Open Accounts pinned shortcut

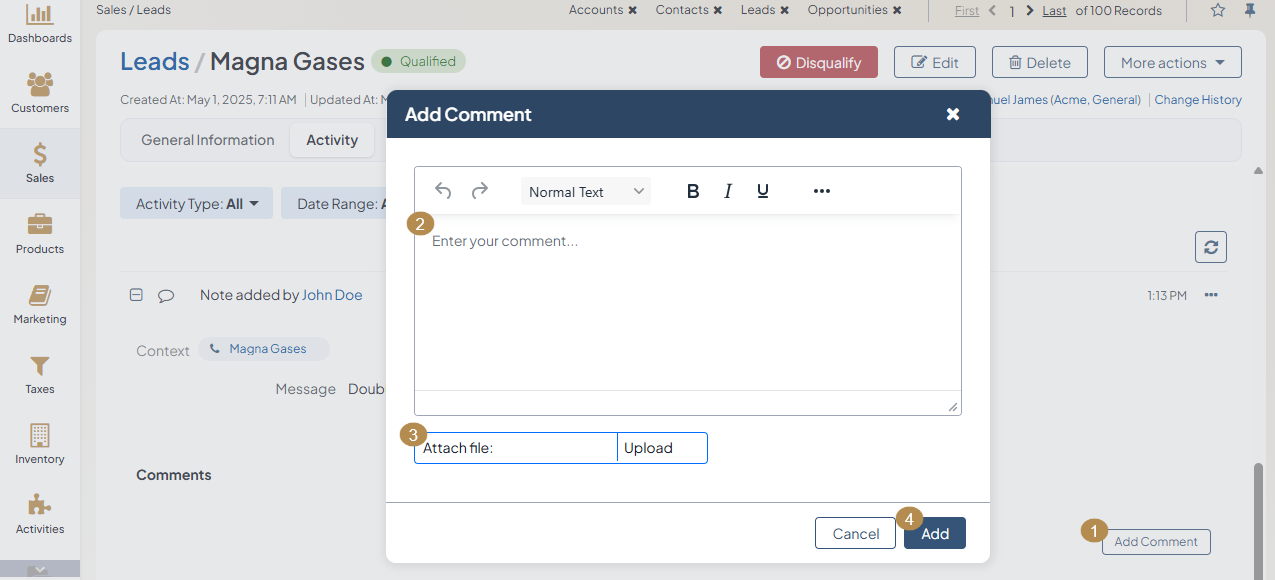click(x=596, y=10)
